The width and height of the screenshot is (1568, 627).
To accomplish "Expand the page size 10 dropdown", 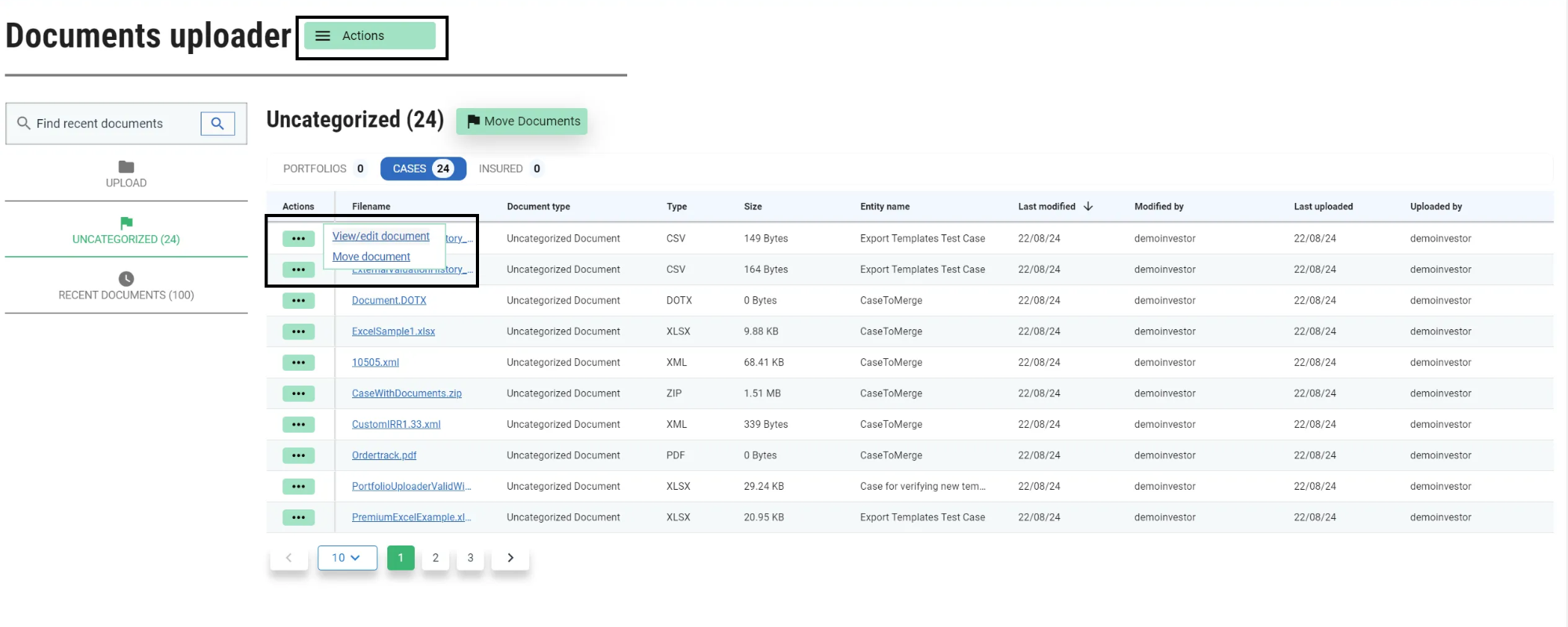I will click(x=347, y=558).
